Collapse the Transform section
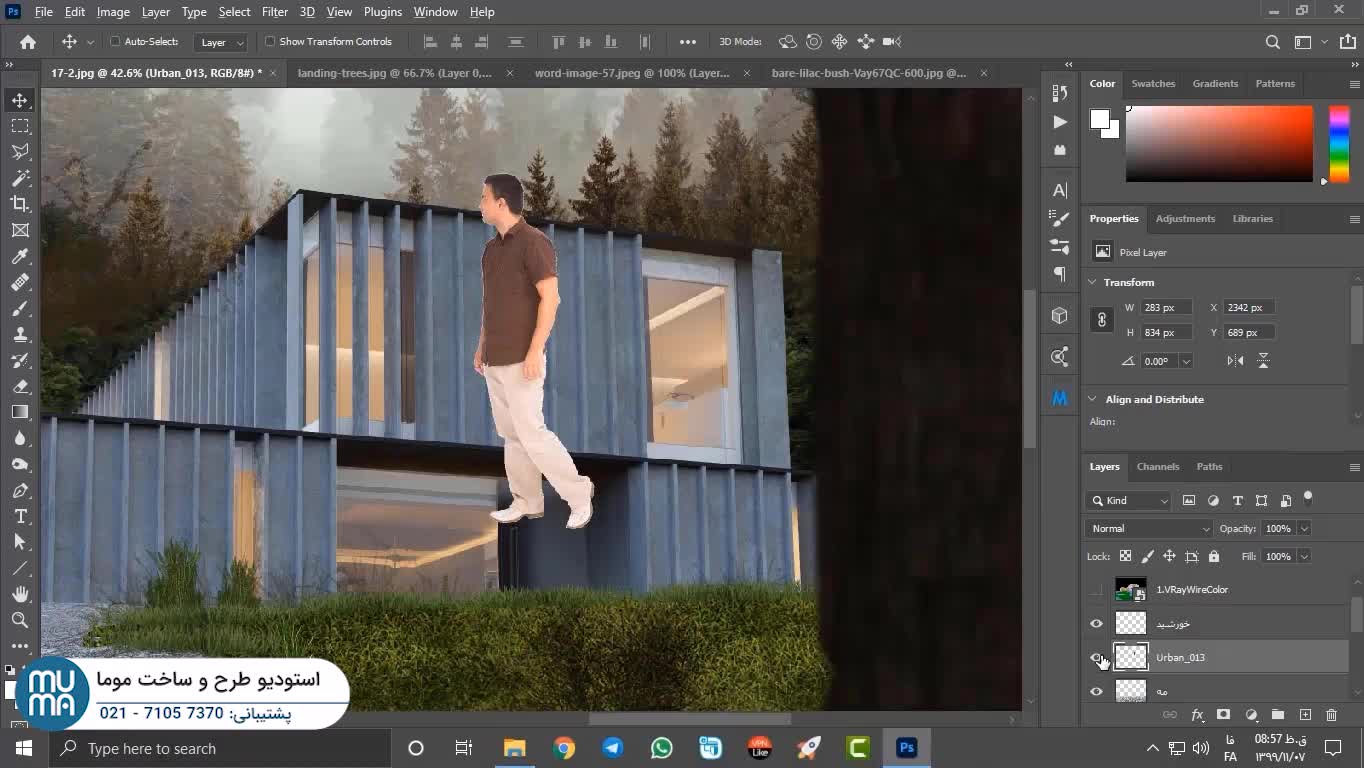 click(1093, 283)
